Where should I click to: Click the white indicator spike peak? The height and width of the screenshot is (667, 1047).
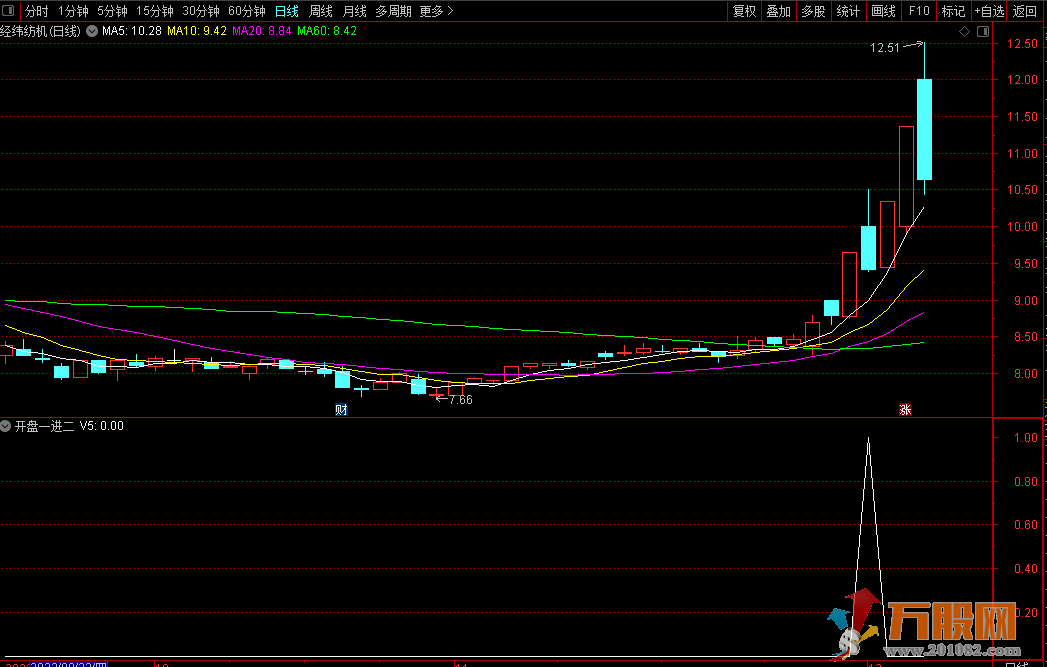pyautogui.click(x=868, y=439)
